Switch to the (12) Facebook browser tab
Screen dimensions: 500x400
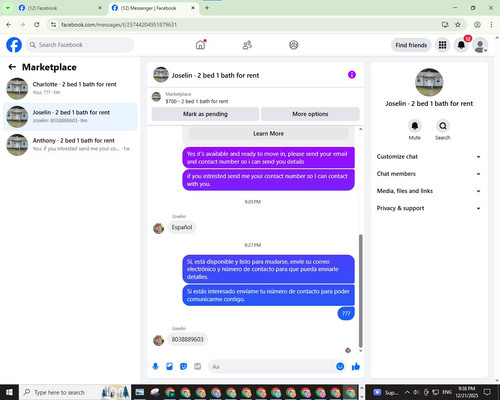(60, 8)
